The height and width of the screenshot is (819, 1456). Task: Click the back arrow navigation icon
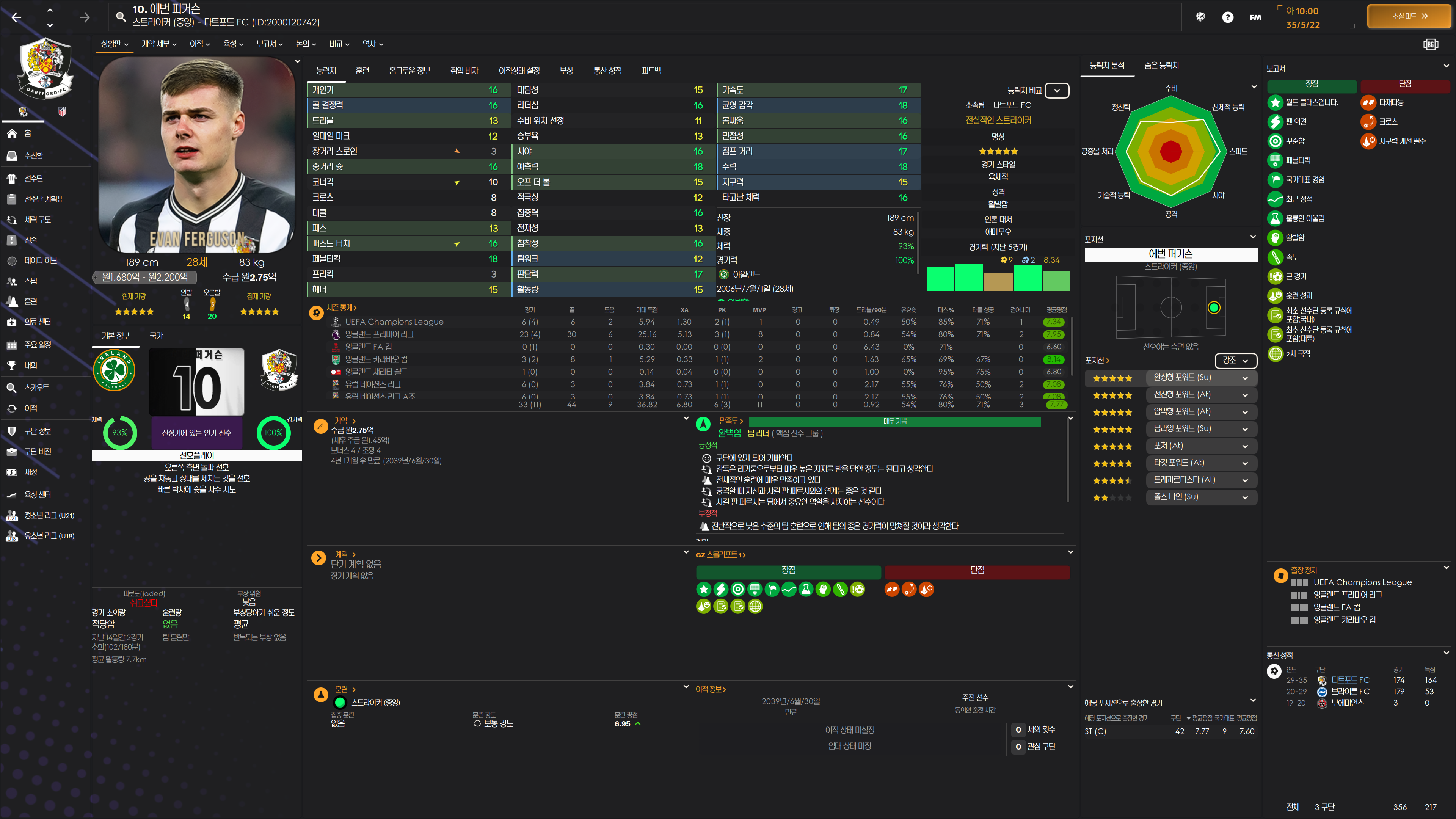point(16,17)
